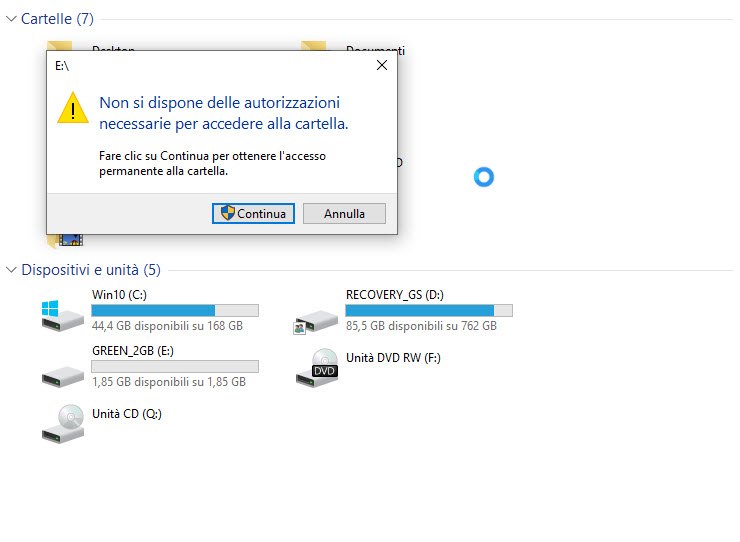Screen dimensions: 740x542
Task: Close the E:\ permission dialog
Action: [x=382, y=65]
